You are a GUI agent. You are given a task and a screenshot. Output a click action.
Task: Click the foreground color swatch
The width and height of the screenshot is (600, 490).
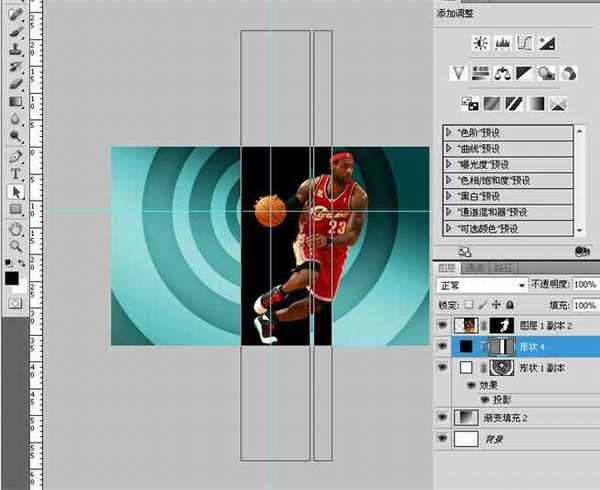(11, 277)
